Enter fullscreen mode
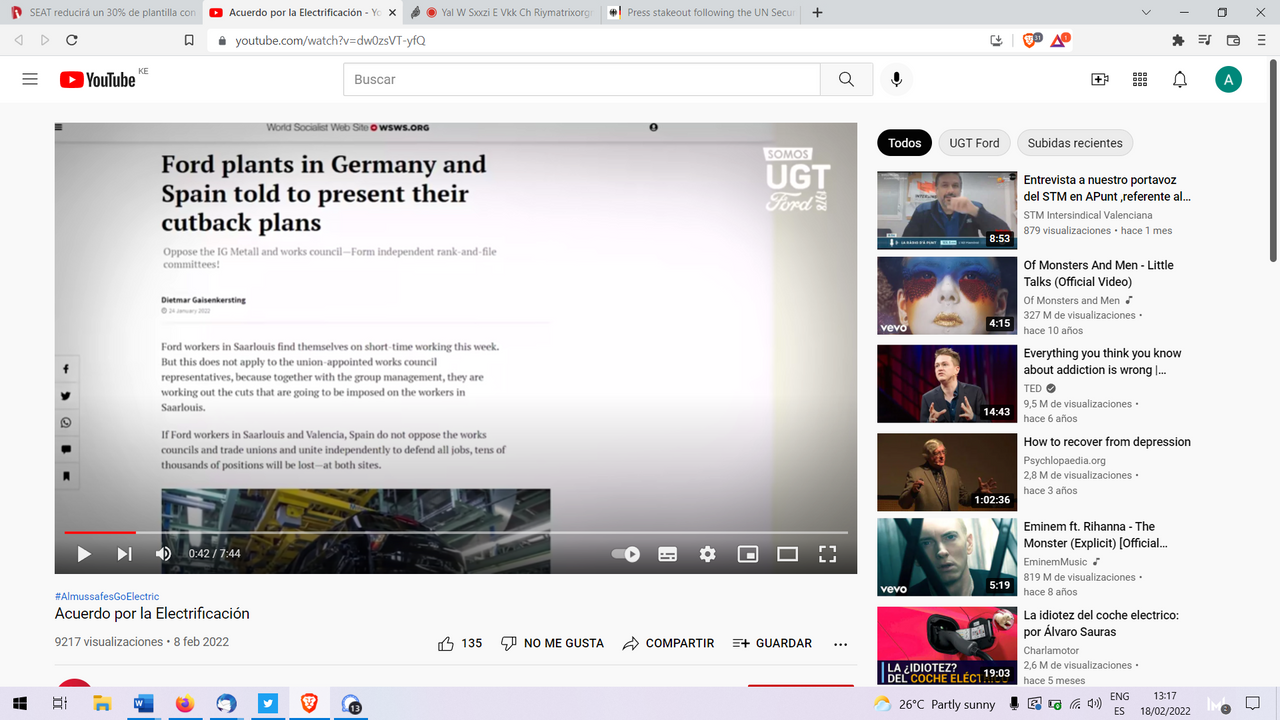This screenshot has width=1280, height=720. click(827, 554)
